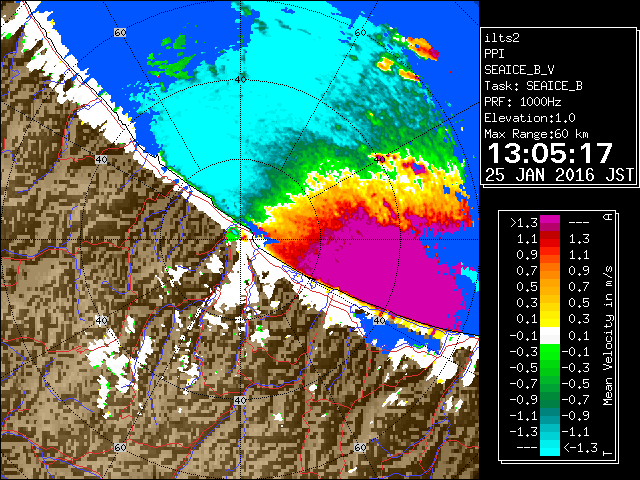Pick the red band in the legend
640x480 pixels.
pyautogui.click(x=550, y=243)
